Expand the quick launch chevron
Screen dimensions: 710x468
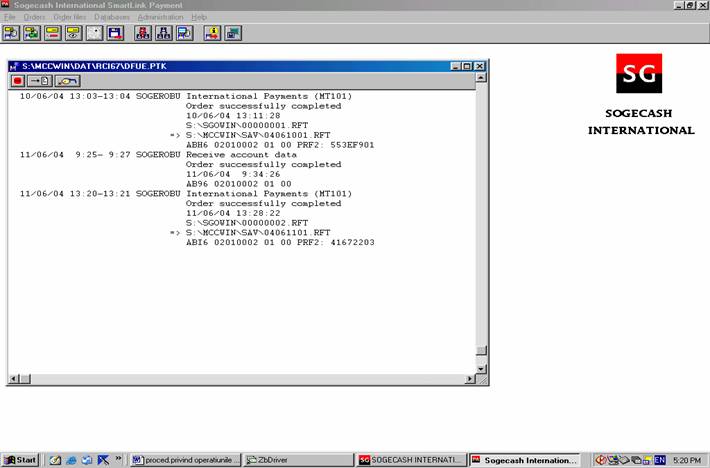pyautogui.click(x=119, y=458)
